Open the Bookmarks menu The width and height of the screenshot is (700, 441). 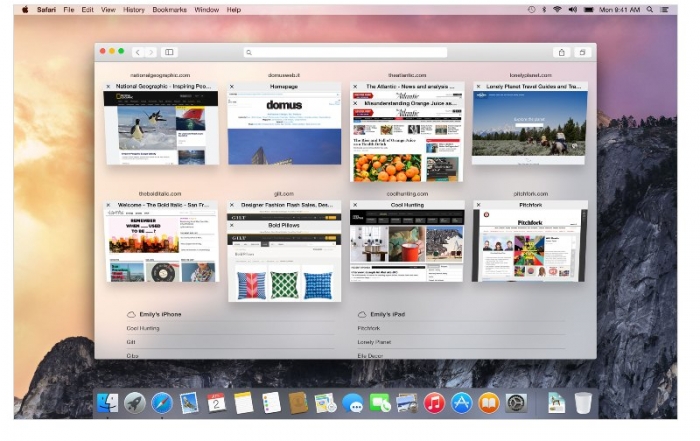coord(170,9)
